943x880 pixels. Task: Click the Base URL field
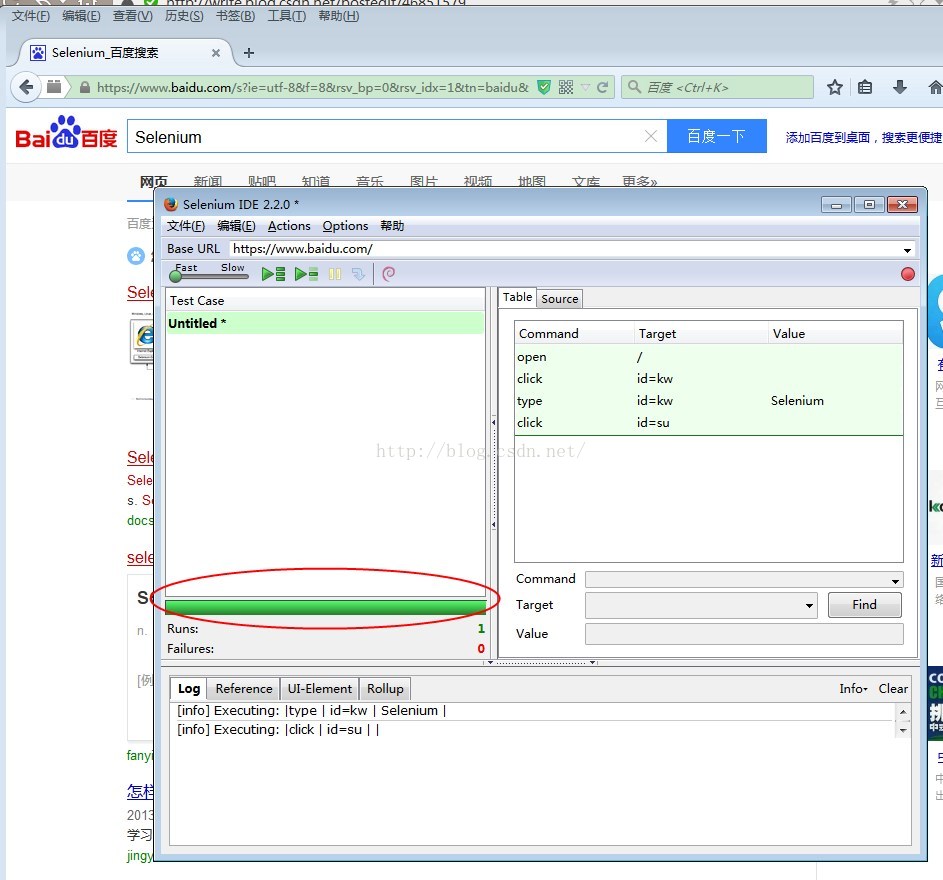click(x=565, y=249)
